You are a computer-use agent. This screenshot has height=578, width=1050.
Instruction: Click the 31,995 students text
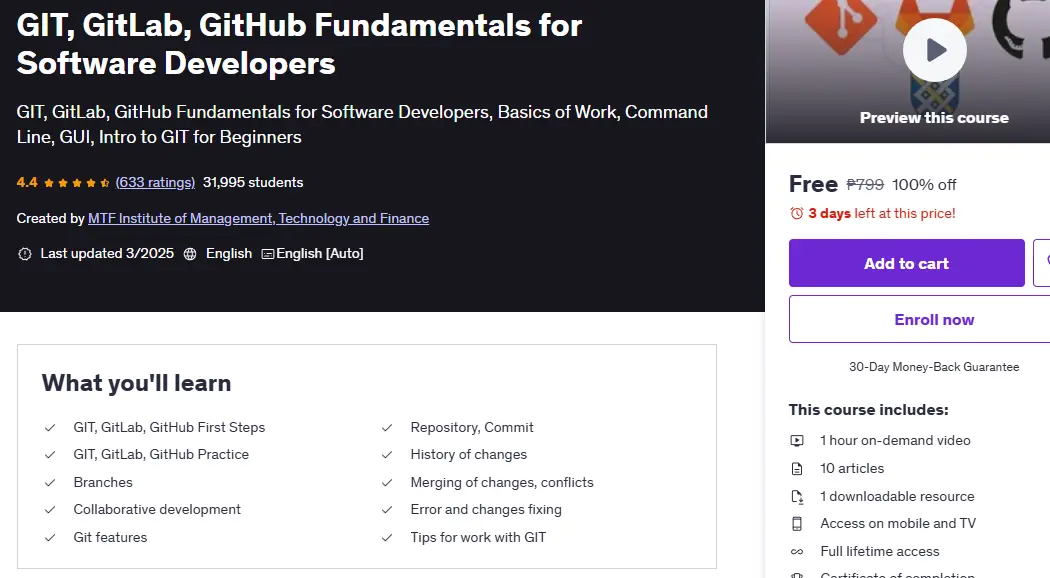(253, 182)
